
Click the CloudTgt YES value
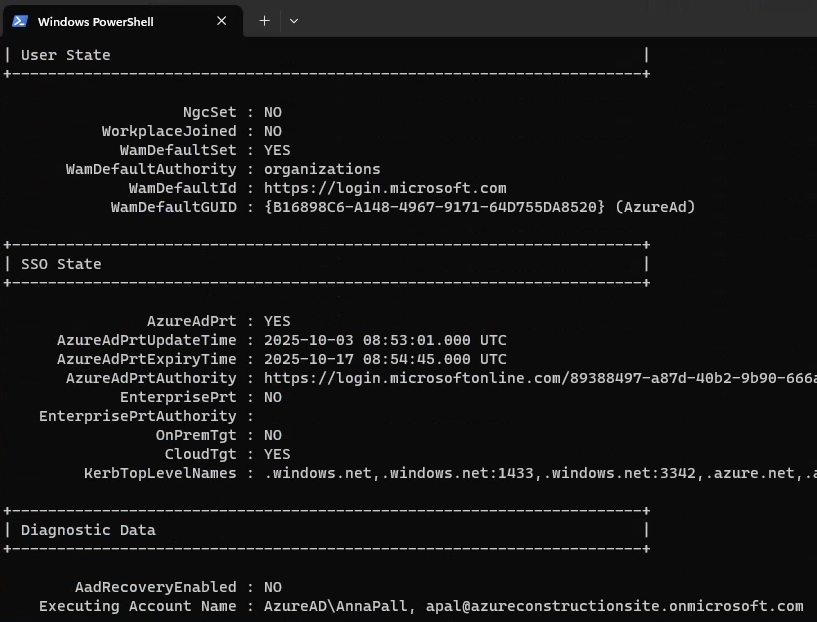click(277, 454)
